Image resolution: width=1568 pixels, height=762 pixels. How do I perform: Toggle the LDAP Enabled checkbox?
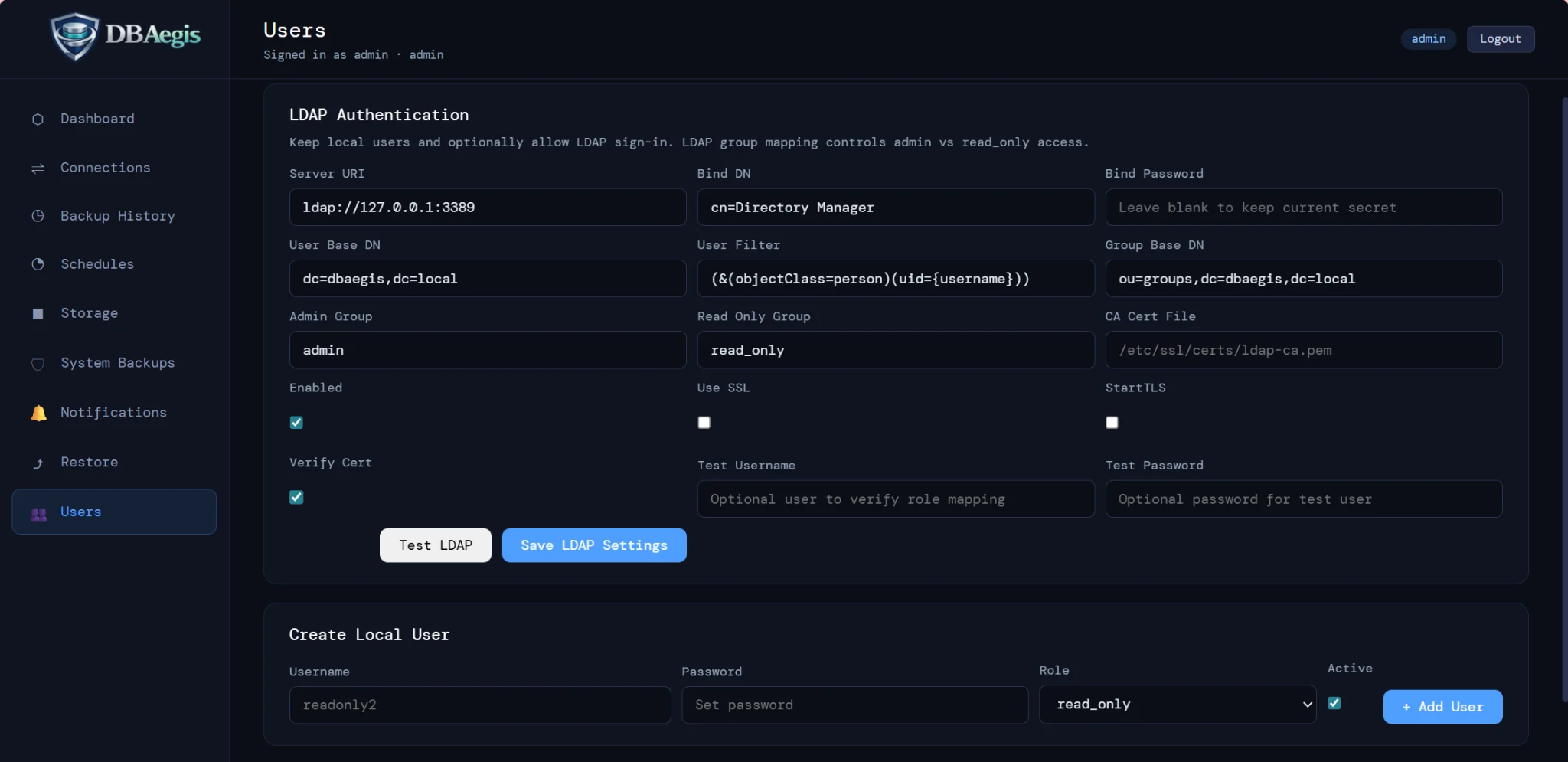point(296,423)
